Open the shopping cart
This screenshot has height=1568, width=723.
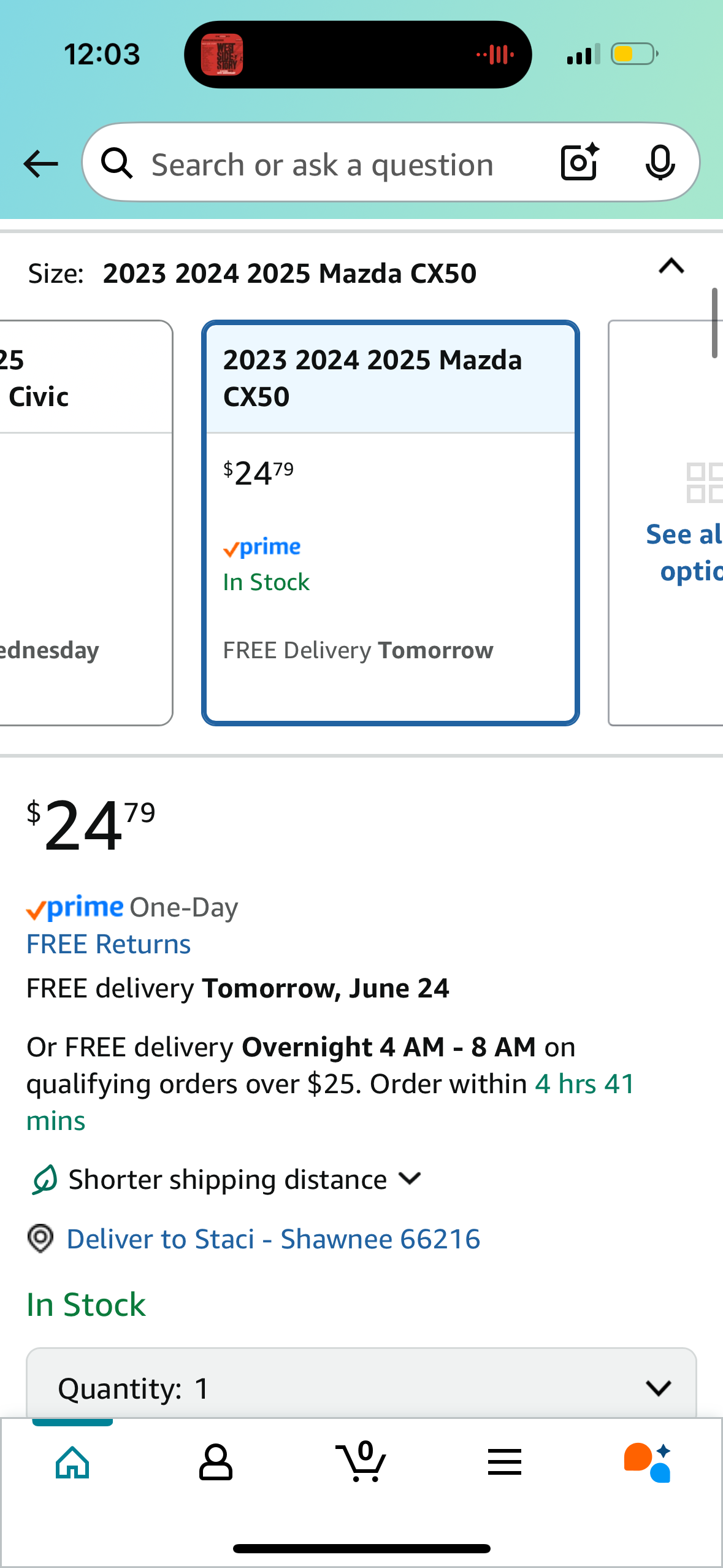coord(361,1462)
